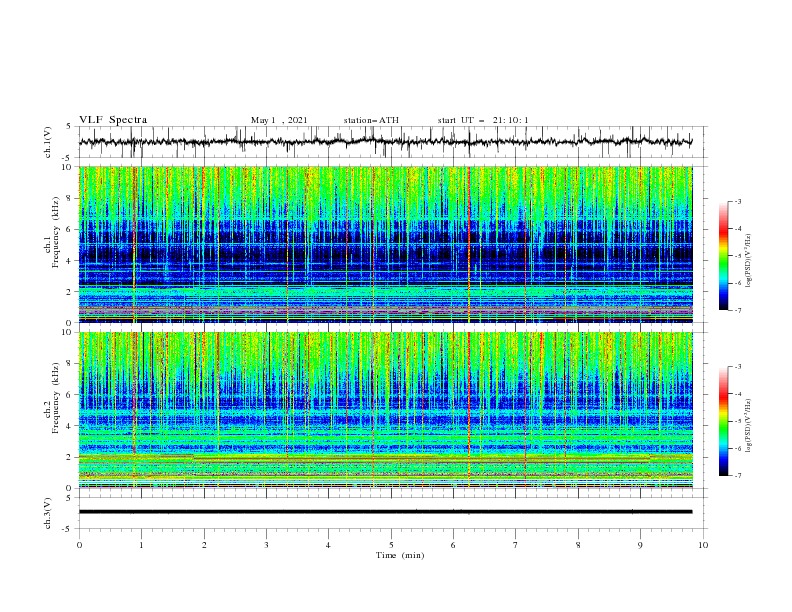Click the '-3' label on ch.1 colorbar
The width and height of the screenshot is (792, 612).
737,201
